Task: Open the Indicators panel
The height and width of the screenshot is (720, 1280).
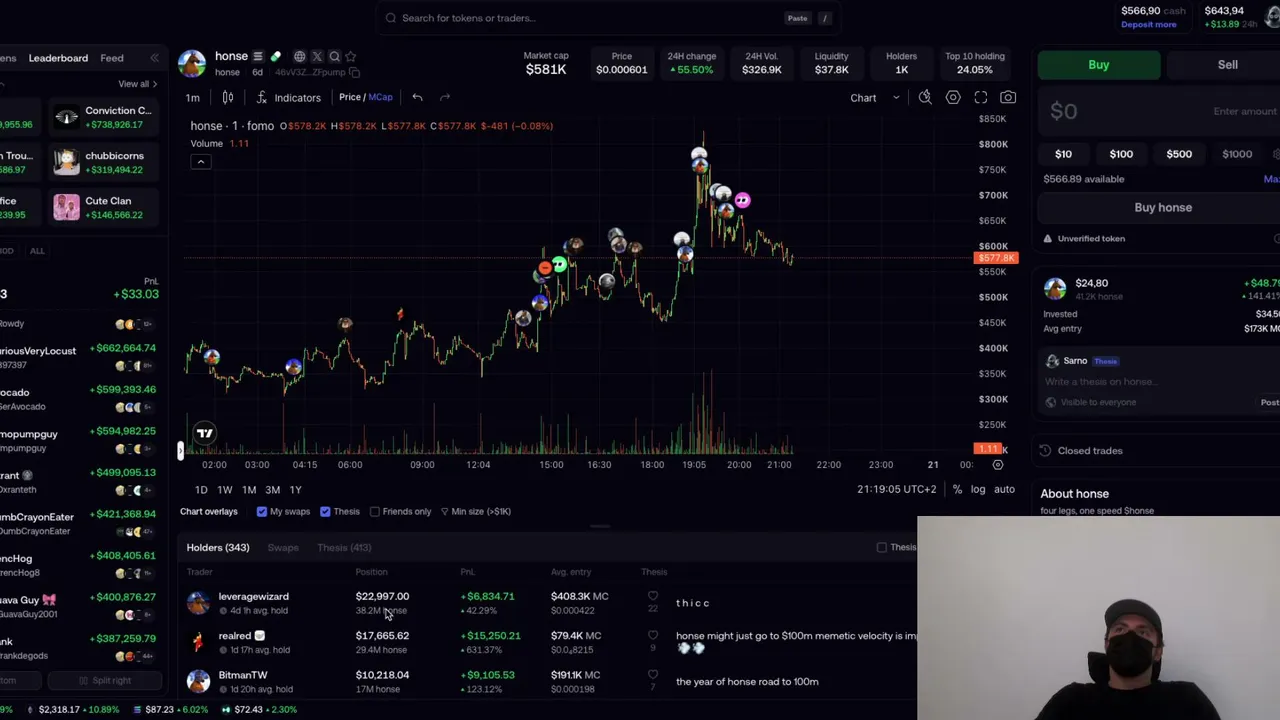Action: (x=288, y=97)
